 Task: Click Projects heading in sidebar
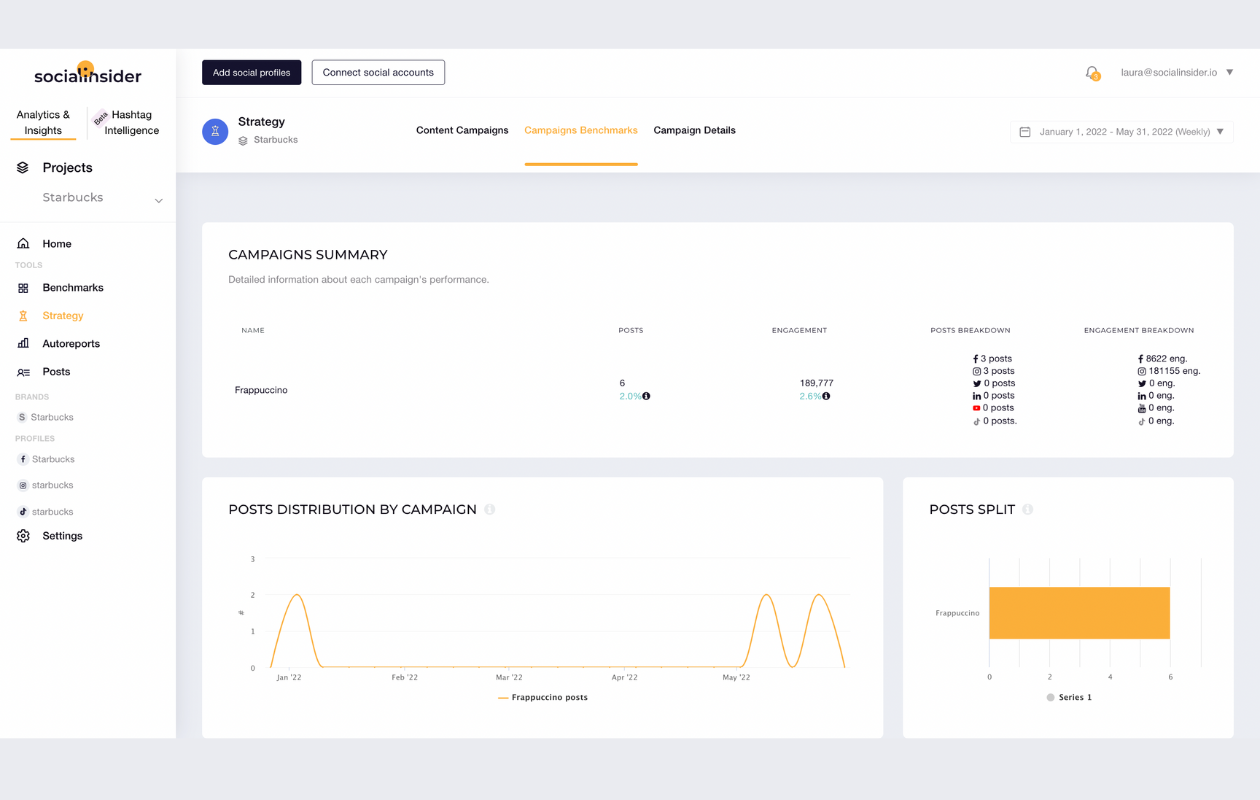tap(67, 168)
